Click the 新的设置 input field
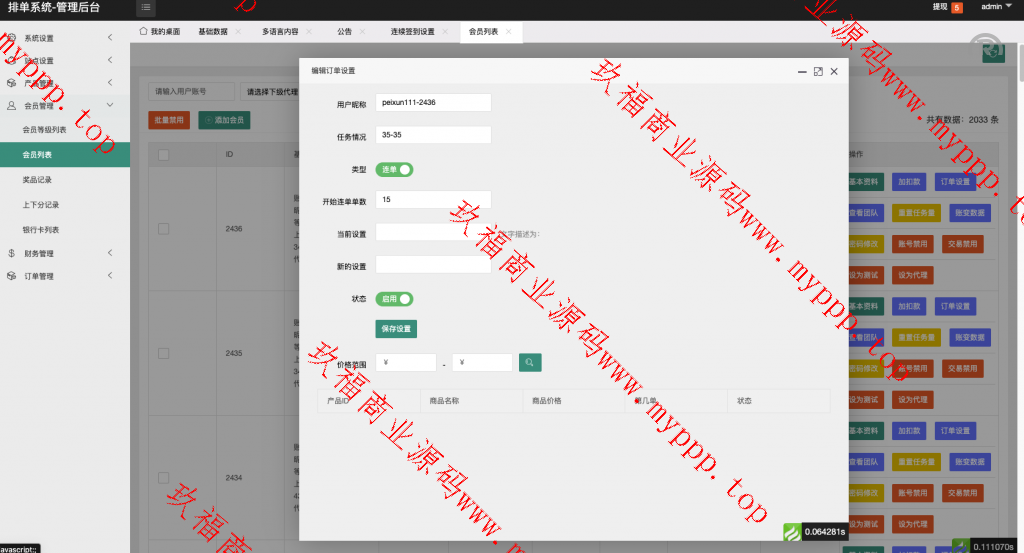 433,265
